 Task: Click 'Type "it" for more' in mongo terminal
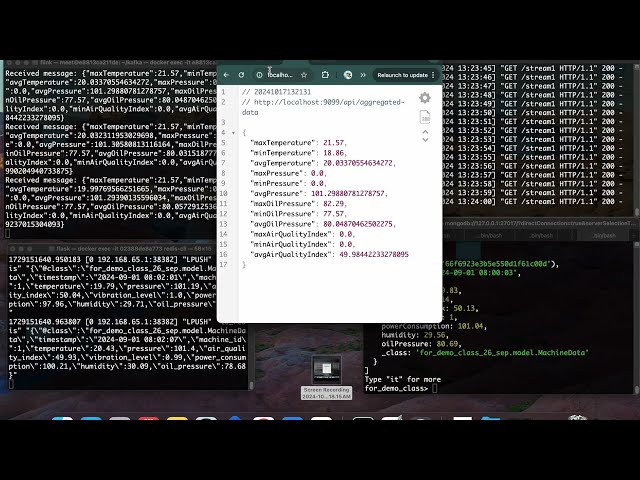tap(402, 379)
